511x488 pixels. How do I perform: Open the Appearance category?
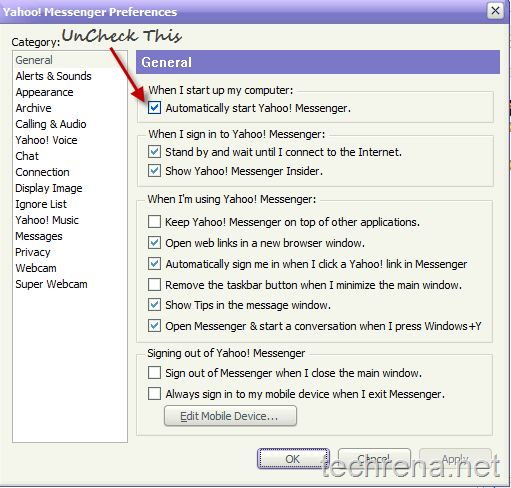click(44, 92)
